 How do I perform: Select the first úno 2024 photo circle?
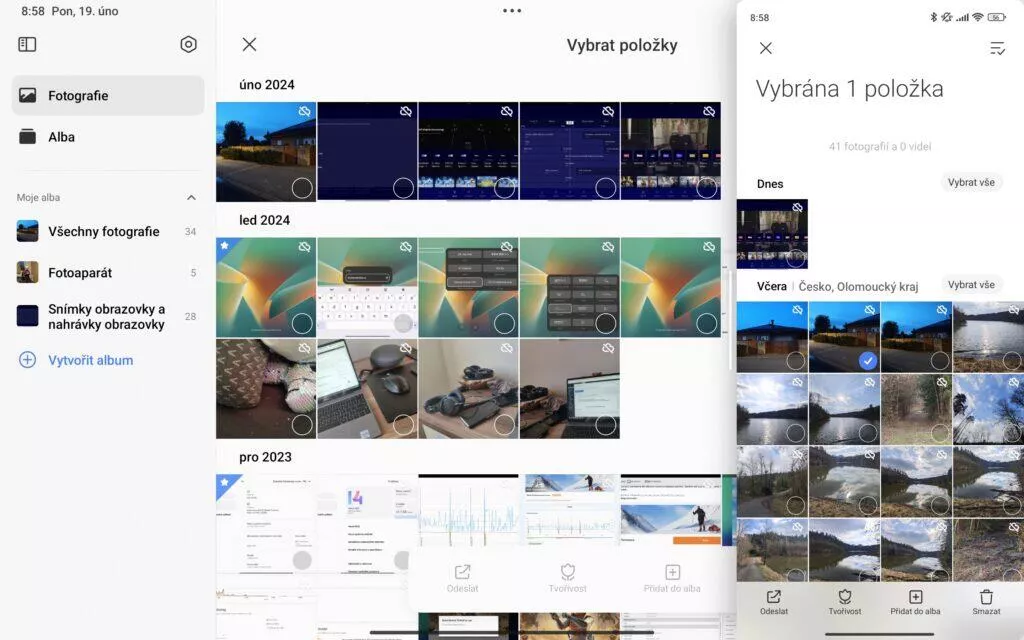302,188
